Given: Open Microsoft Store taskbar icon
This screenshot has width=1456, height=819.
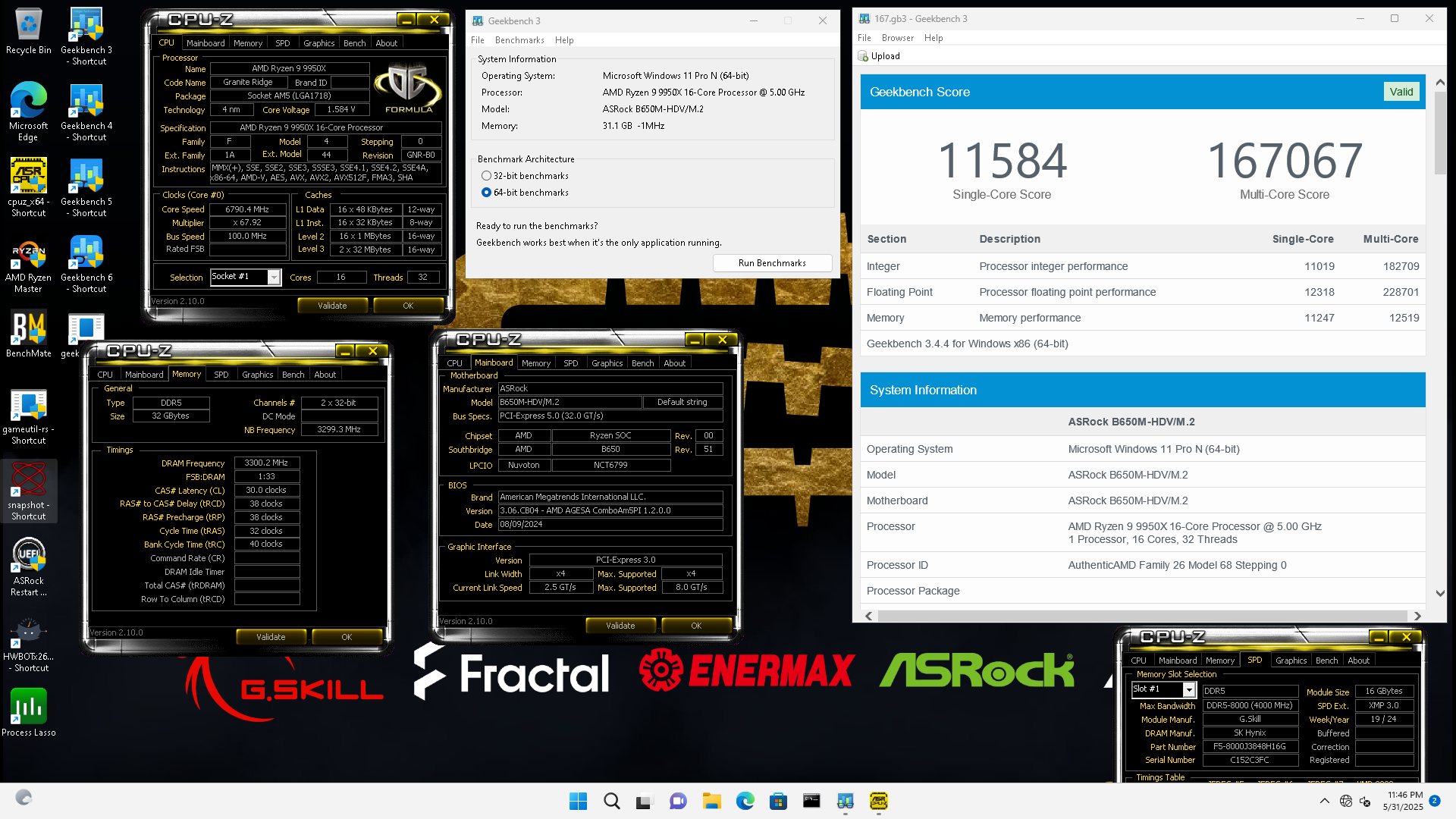Looking at the screenshot, I should click(x=778, y=801).
